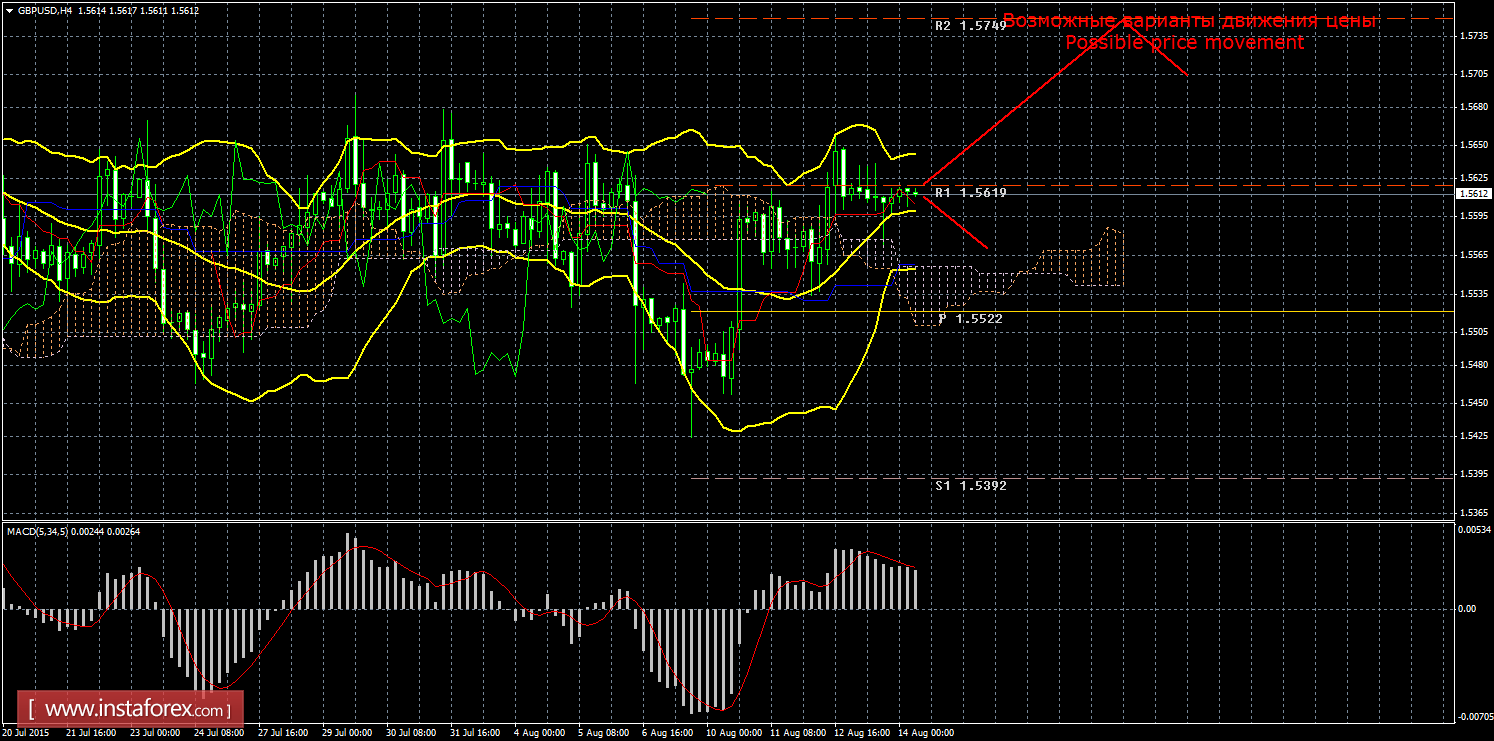Click the 31 Jul 16:00 time label
The height and width of the screenshot is (741, 1494).
pos(475,733)
